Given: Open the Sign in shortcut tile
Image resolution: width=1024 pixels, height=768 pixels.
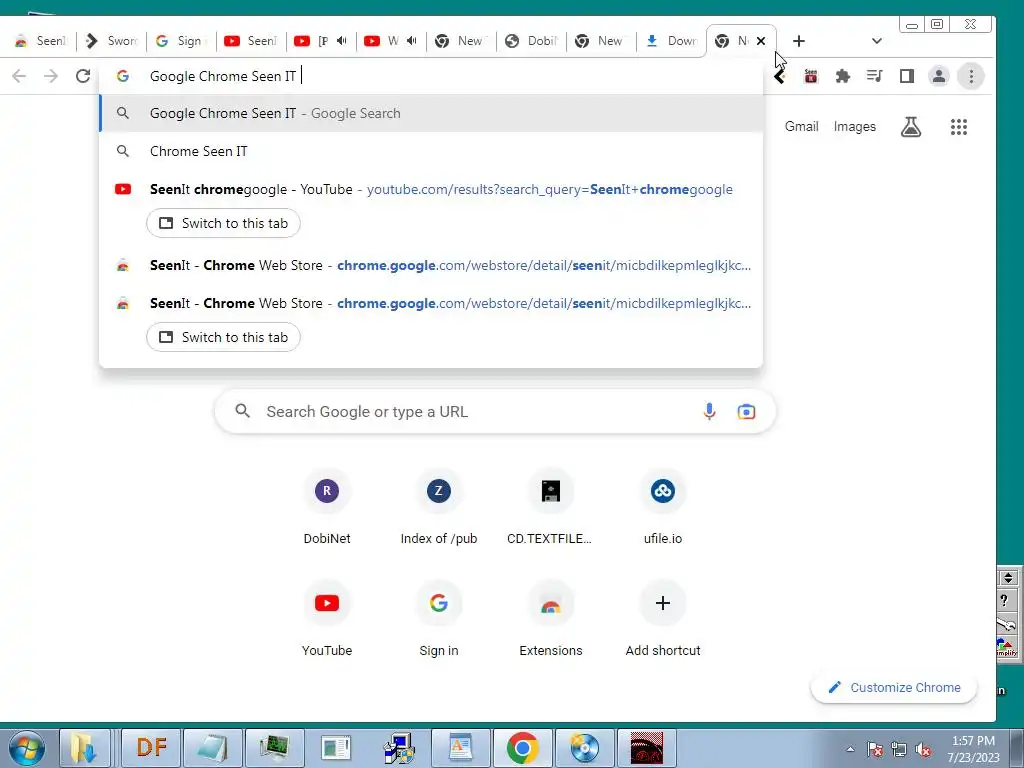Looking at the screenshot, I should point(439,619).
